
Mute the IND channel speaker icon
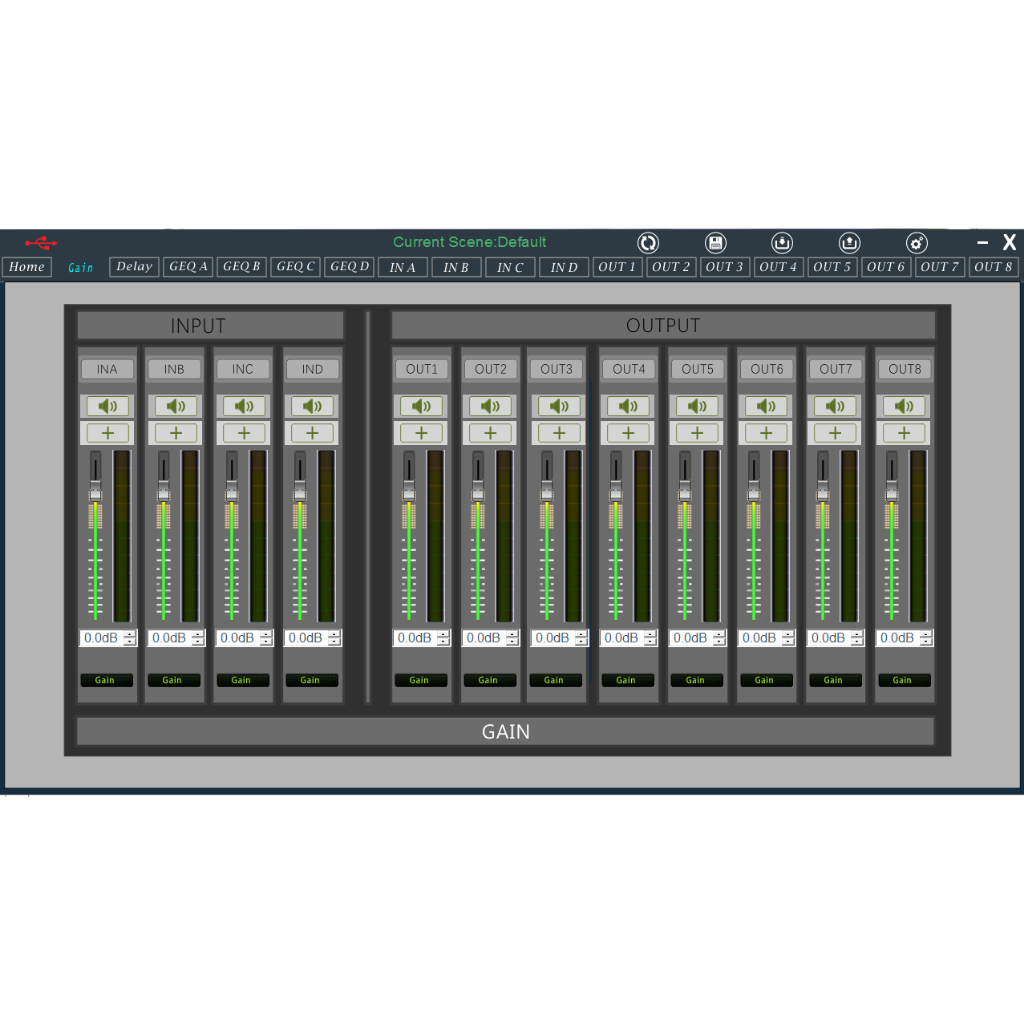pyautogui.click(x=312, y=406)
